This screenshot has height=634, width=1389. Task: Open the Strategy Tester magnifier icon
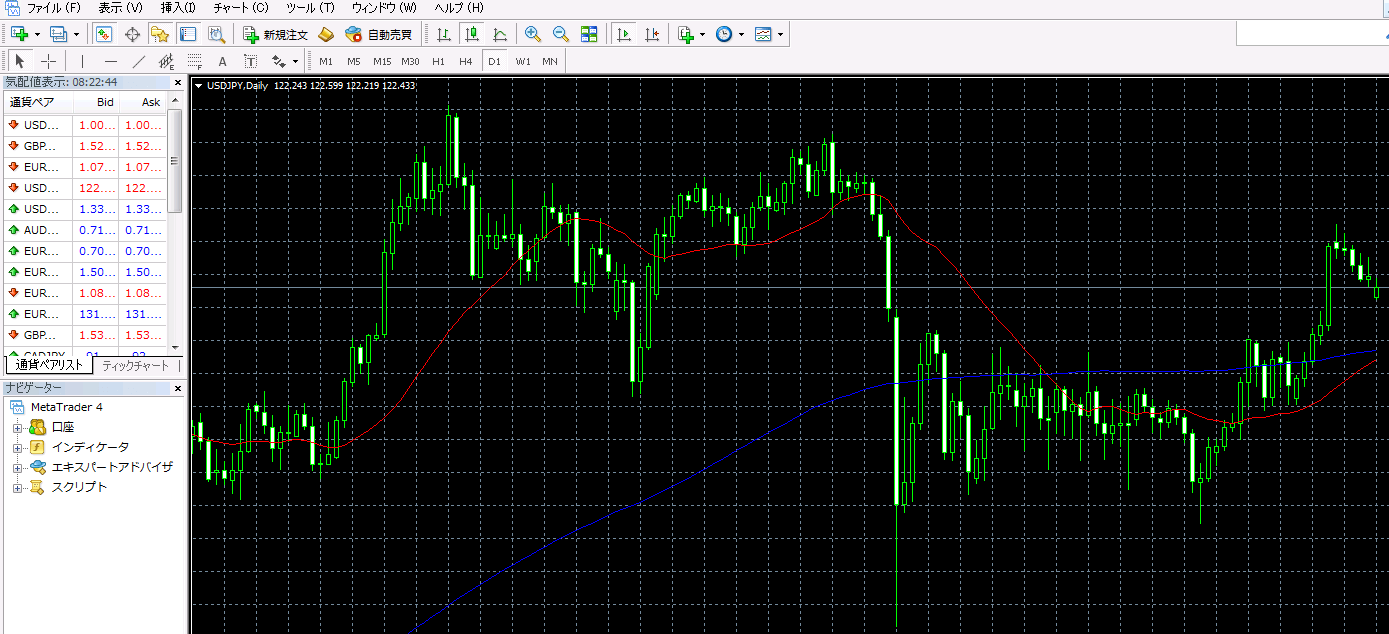216,34
